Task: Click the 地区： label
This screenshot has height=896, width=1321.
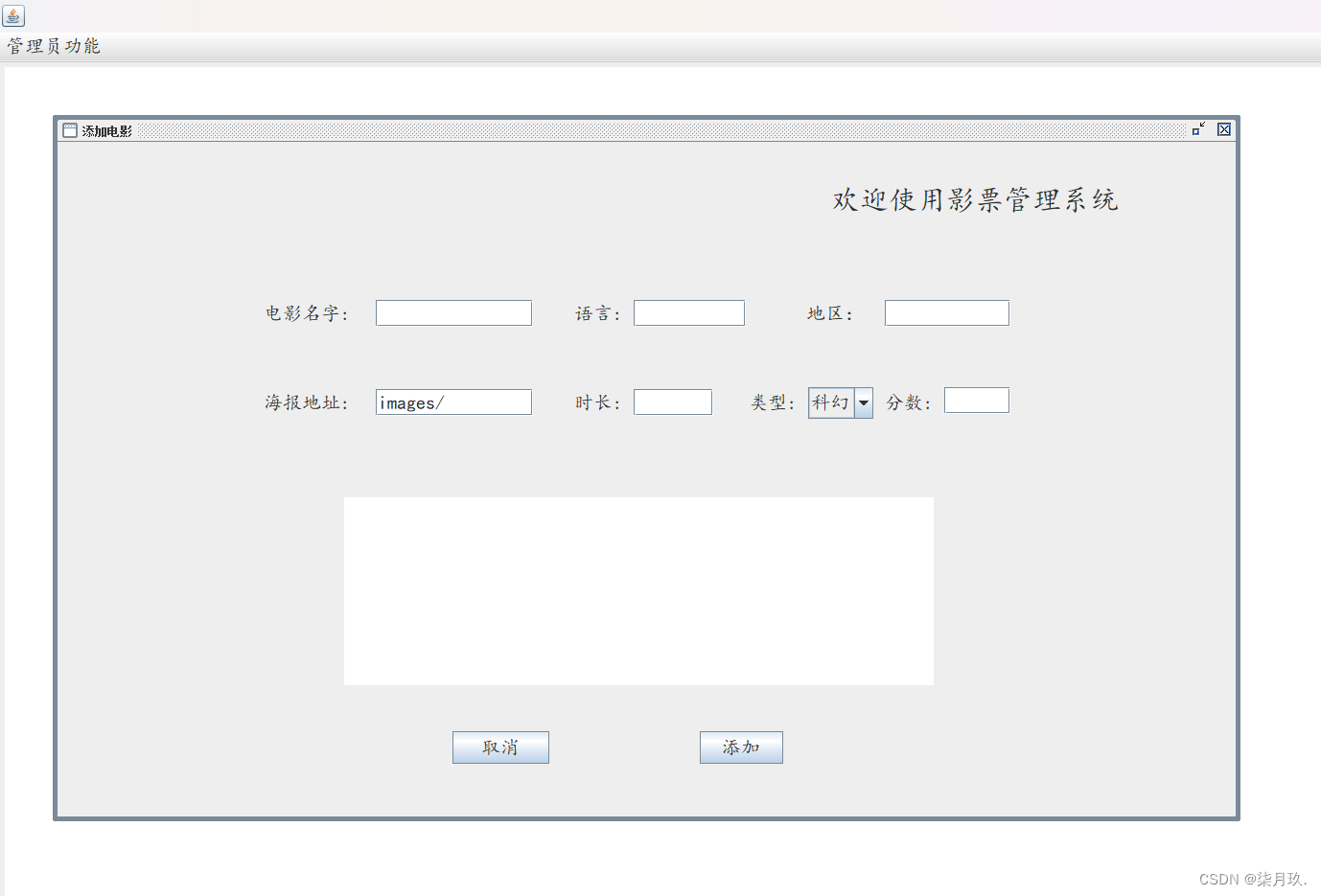Action: (830, 313)
